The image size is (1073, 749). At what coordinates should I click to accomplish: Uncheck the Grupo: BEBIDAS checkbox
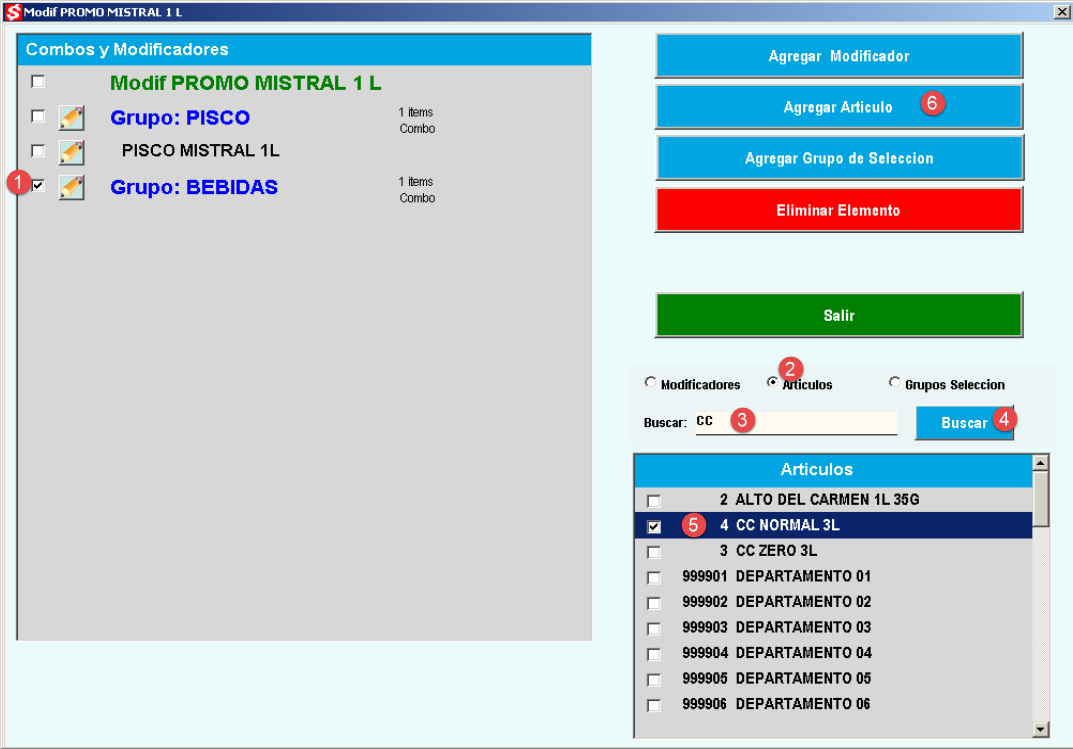38,185
